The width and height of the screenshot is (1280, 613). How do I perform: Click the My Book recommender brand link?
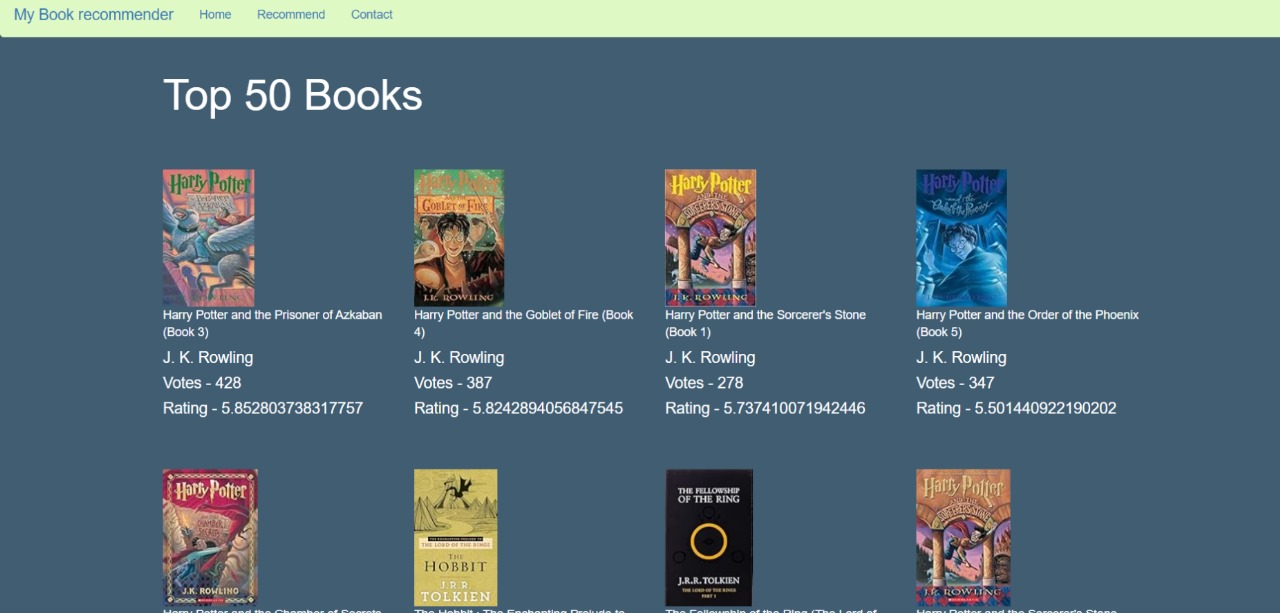(93, 15)
